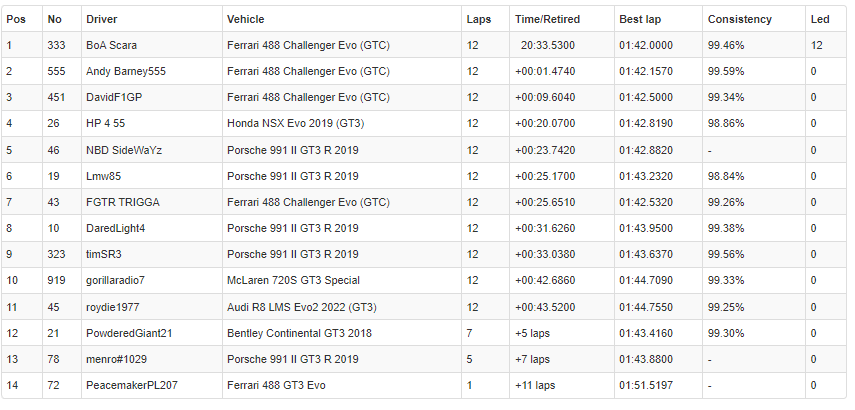Click the Driver column header
This screenshot has width=855, height=410.
pos(101,19)
